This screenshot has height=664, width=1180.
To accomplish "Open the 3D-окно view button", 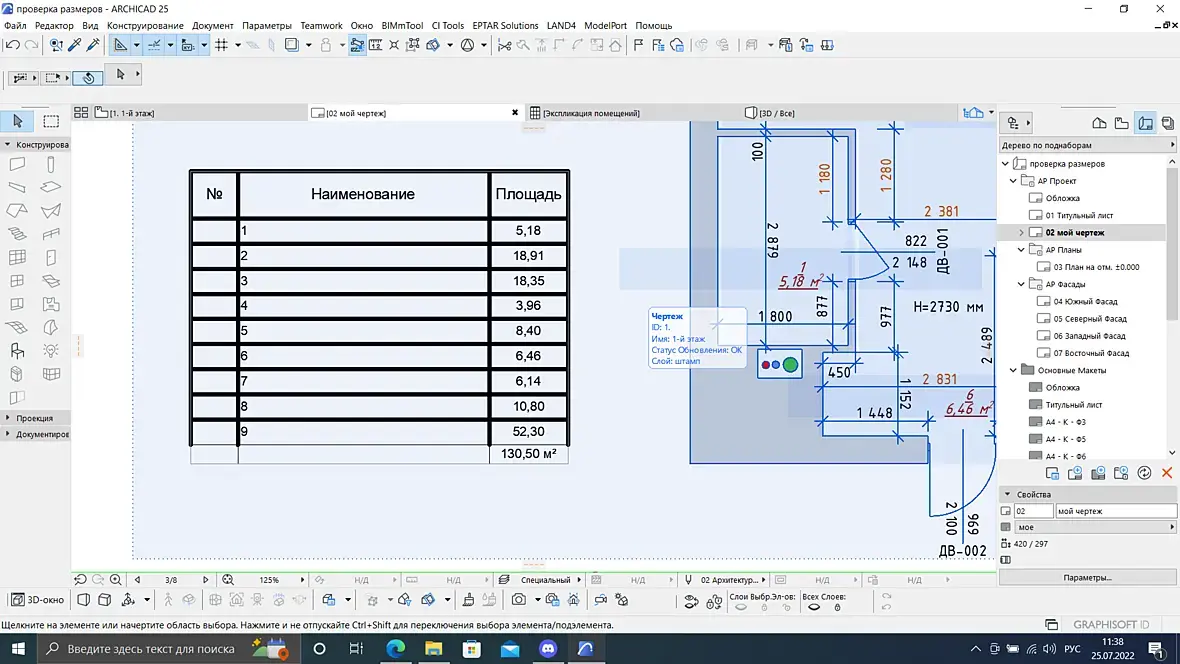I will (38, 600).
